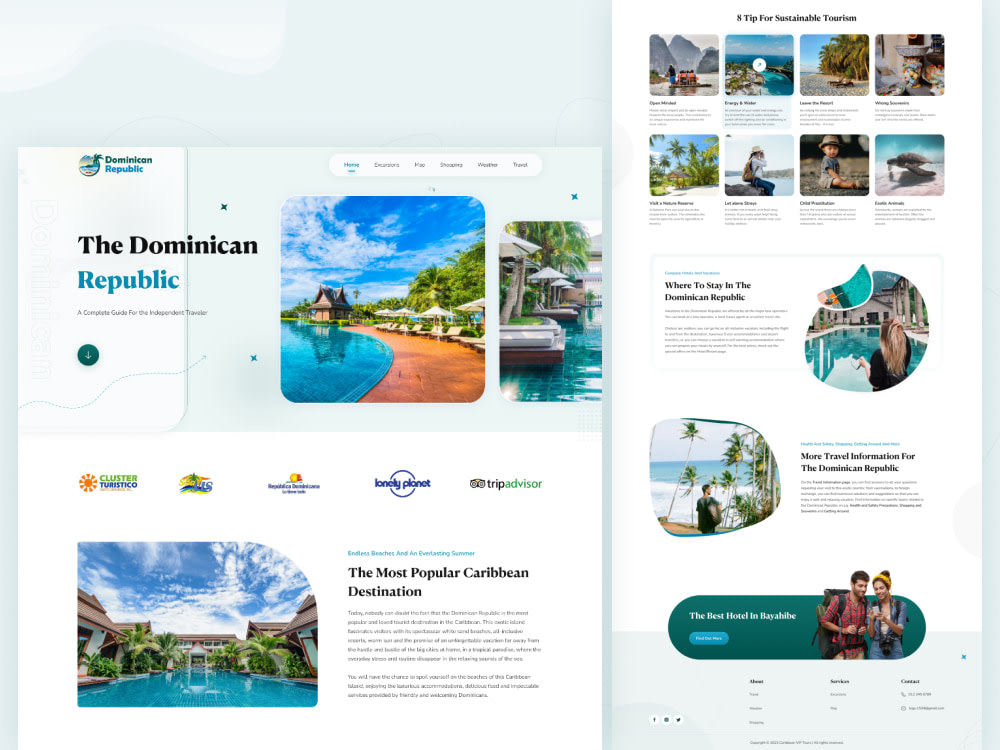Open the Wrong Souvenirs photo
This screenshot has width=1000, height=750.
click(x=909, y=64)
